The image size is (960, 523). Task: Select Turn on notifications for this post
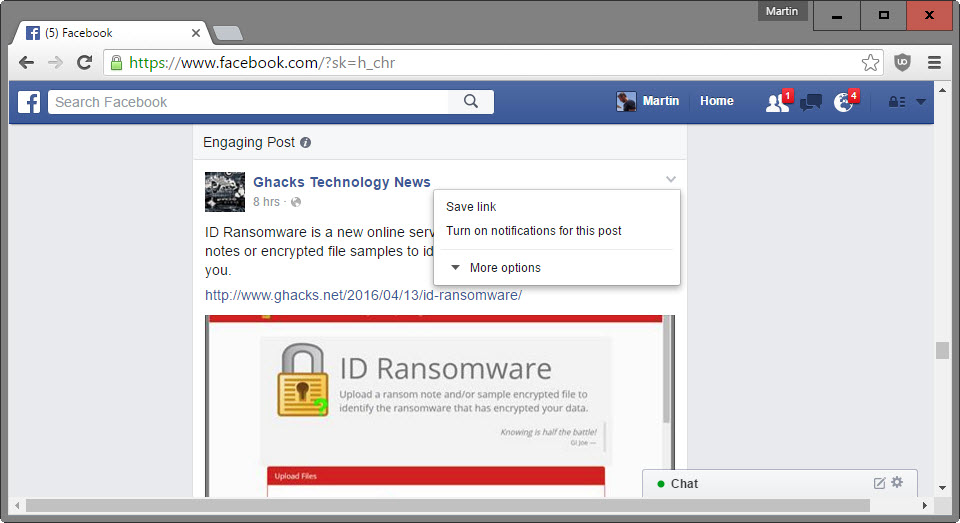[x=533, y=231]
